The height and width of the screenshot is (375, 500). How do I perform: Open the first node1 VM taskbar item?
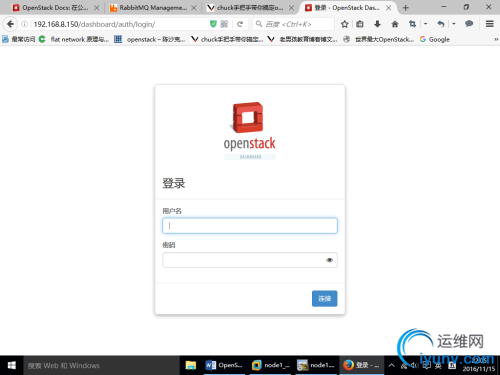(270, 365)
